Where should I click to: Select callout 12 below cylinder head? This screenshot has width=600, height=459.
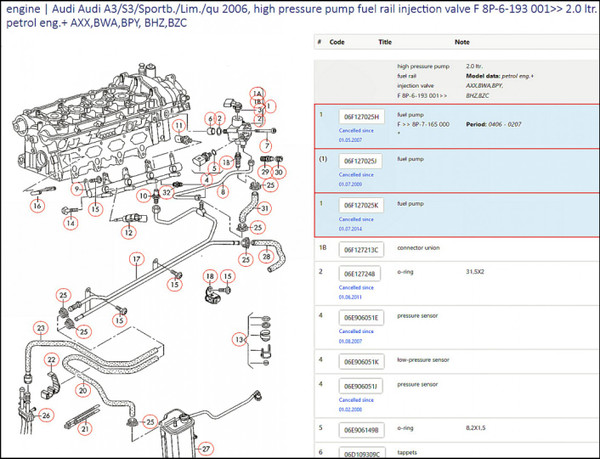pyautogui.click(x=128, y=232)
